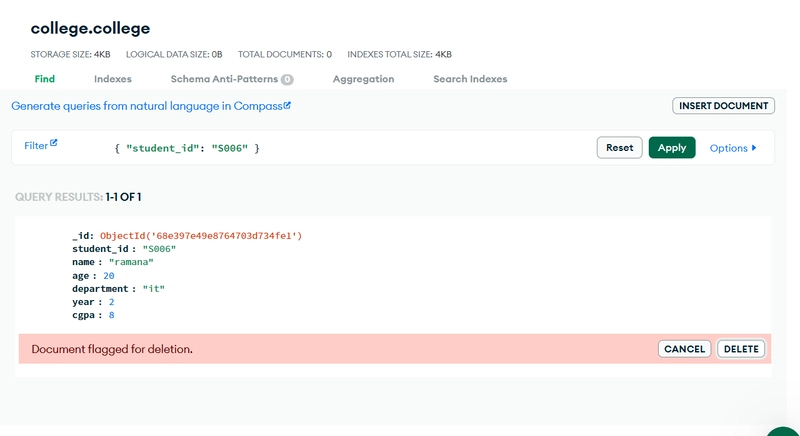Open the green chat bubble in corner
This screenshot has height=436, width=800.
tap(786, 432)
